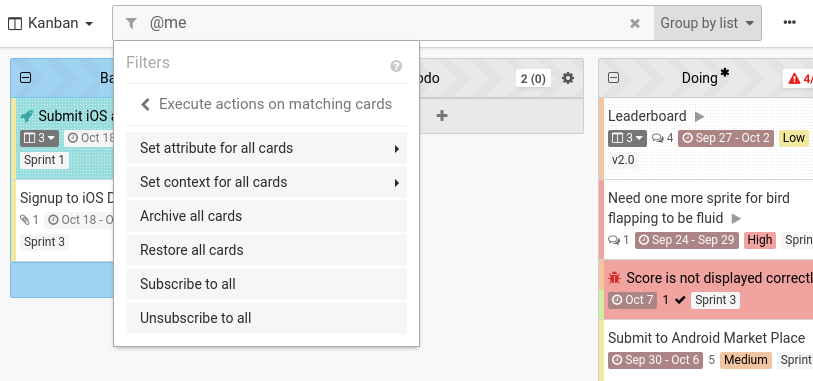Click the Filters help question mark icon
Screen dimensions: 813x381
396,66
